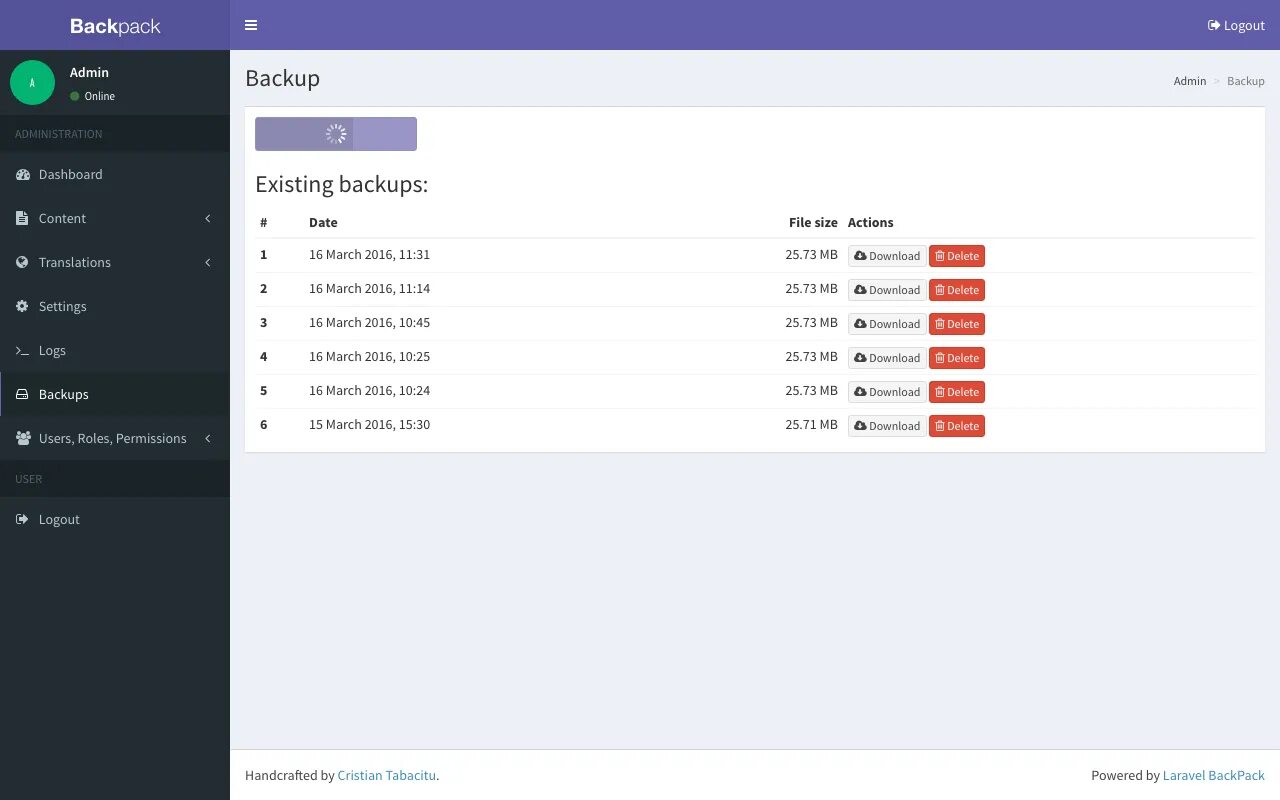1280x800 pixels.
Task: Expand the Translations submenu
Action: click(x=207, y=262)
